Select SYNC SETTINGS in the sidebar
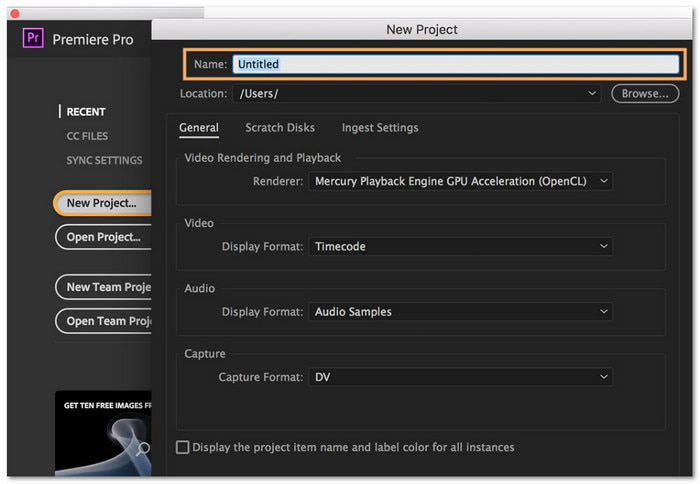Image resolution: width=700 pixels, height=484 pixels. pyautogui.click(x=104, y=160)
